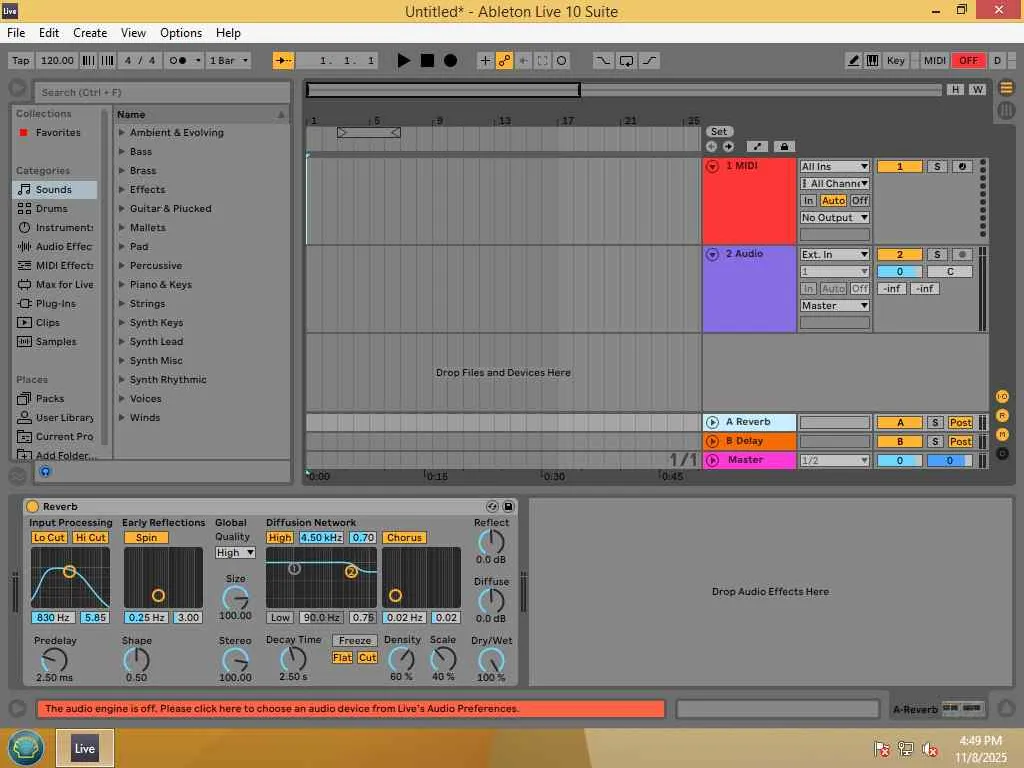Open User Library place
Screen dimensions: 1024x768
tap(54, 417)
